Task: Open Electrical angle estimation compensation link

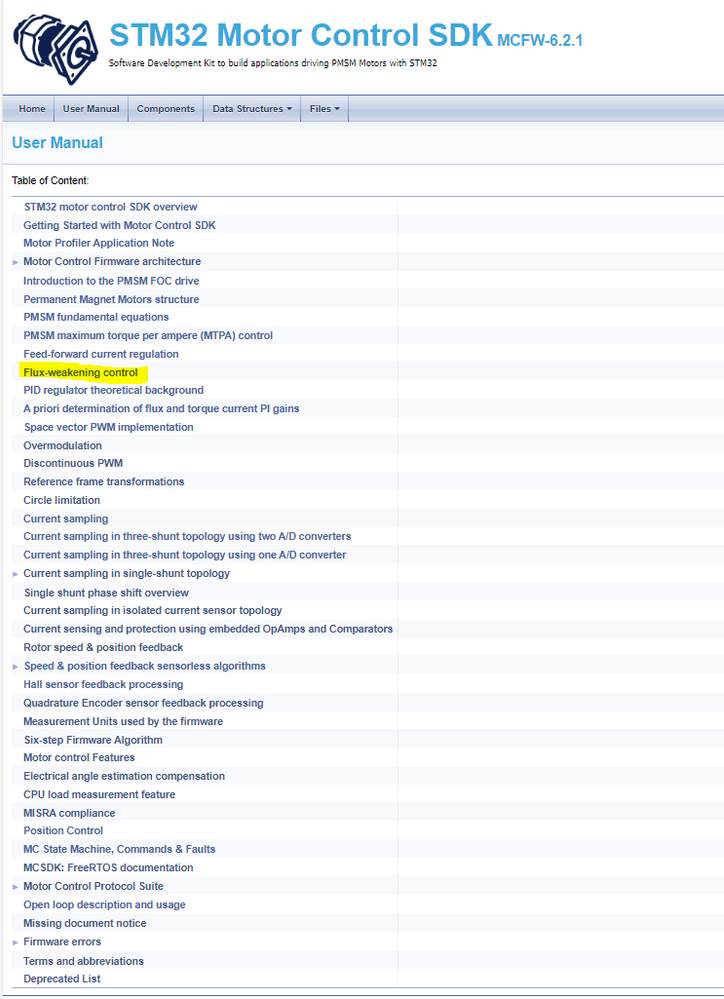Action: (x=124, y=776)
